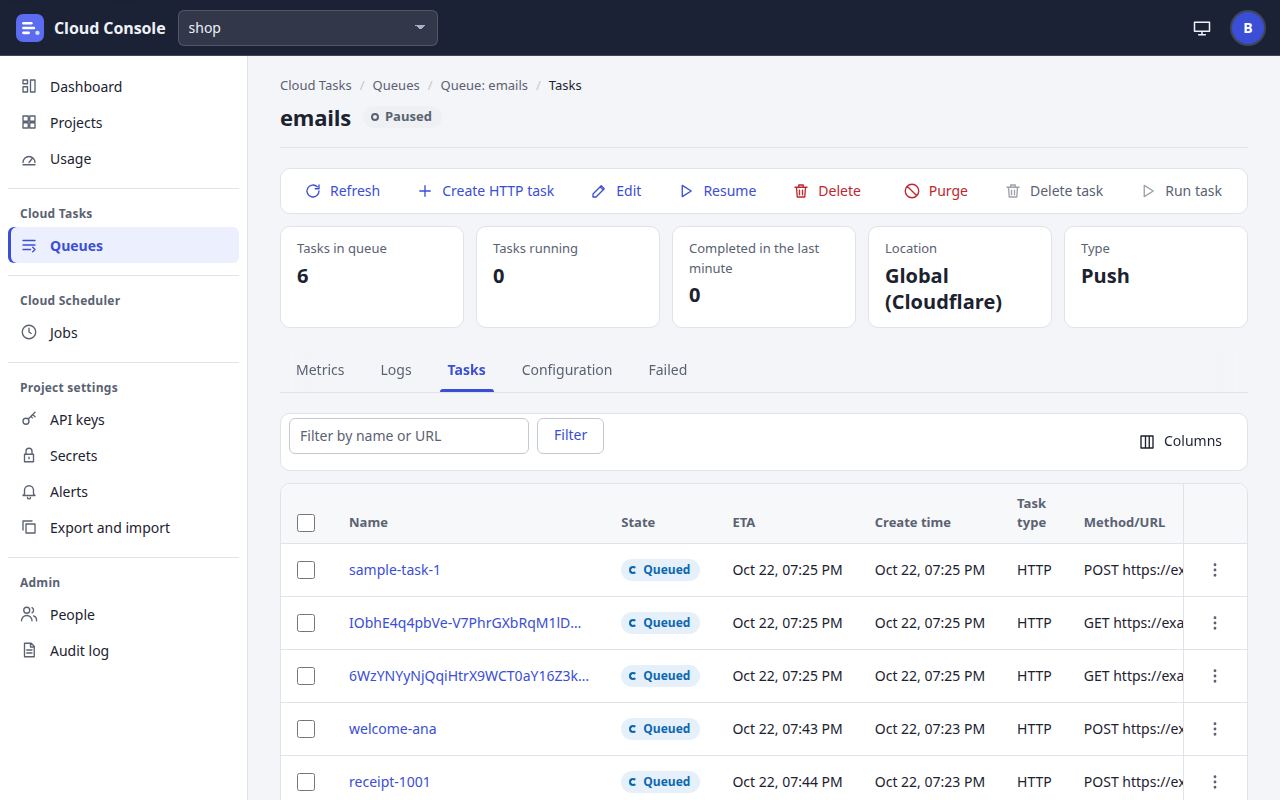Switch to the Logs tab

coord(396,370)
